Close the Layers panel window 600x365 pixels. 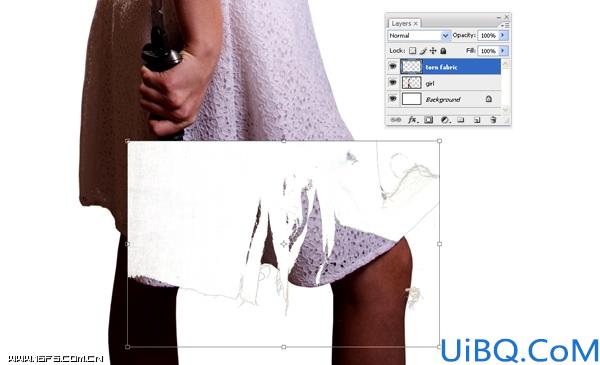(x=507, y=17)
